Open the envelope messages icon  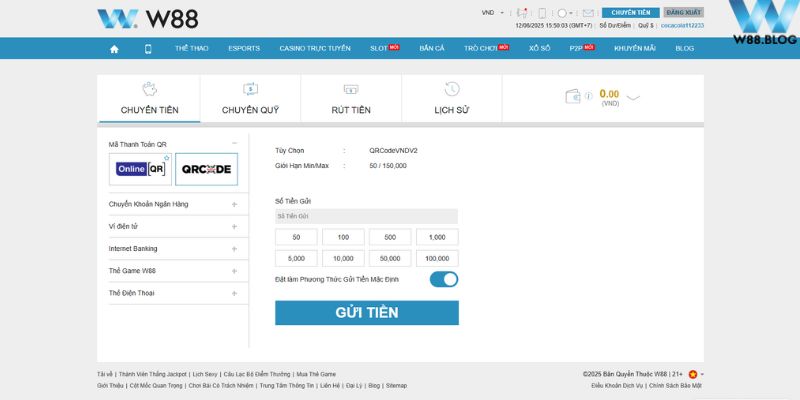[x=588, y=13]
